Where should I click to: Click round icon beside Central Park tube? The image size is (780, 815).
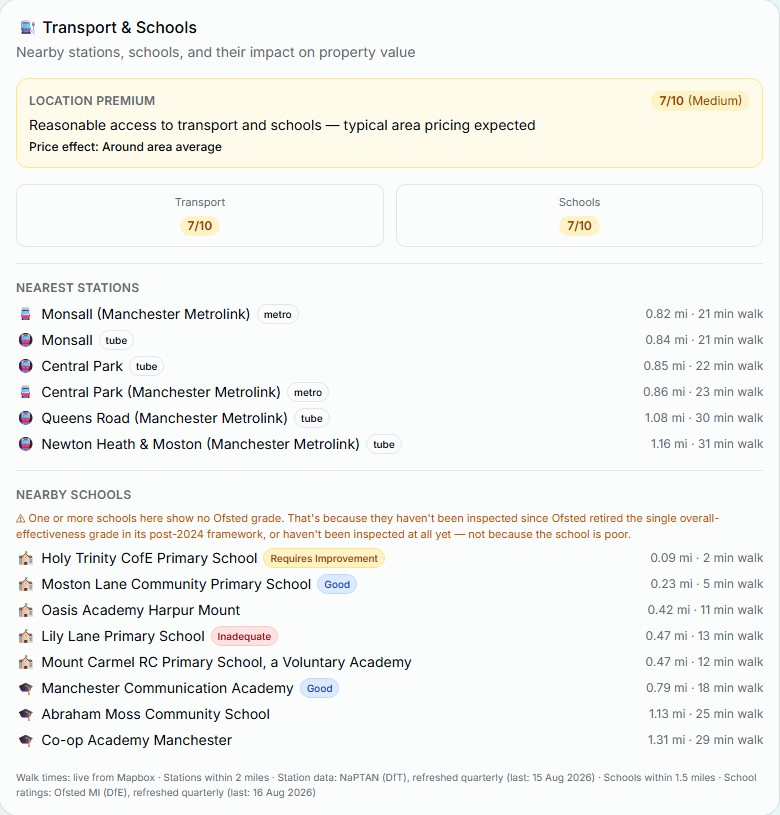pos(25,366)
